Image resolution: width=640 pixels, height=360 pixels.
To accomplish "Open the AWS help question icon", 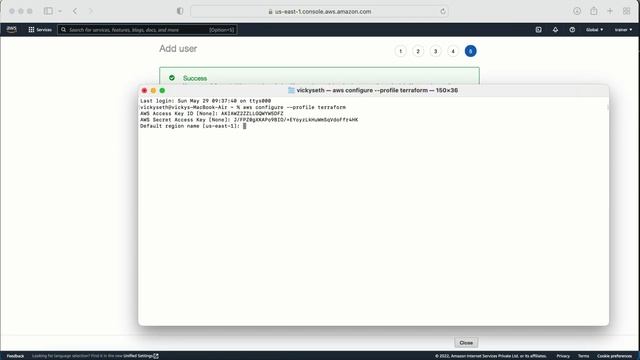I will tap(572, 29).
